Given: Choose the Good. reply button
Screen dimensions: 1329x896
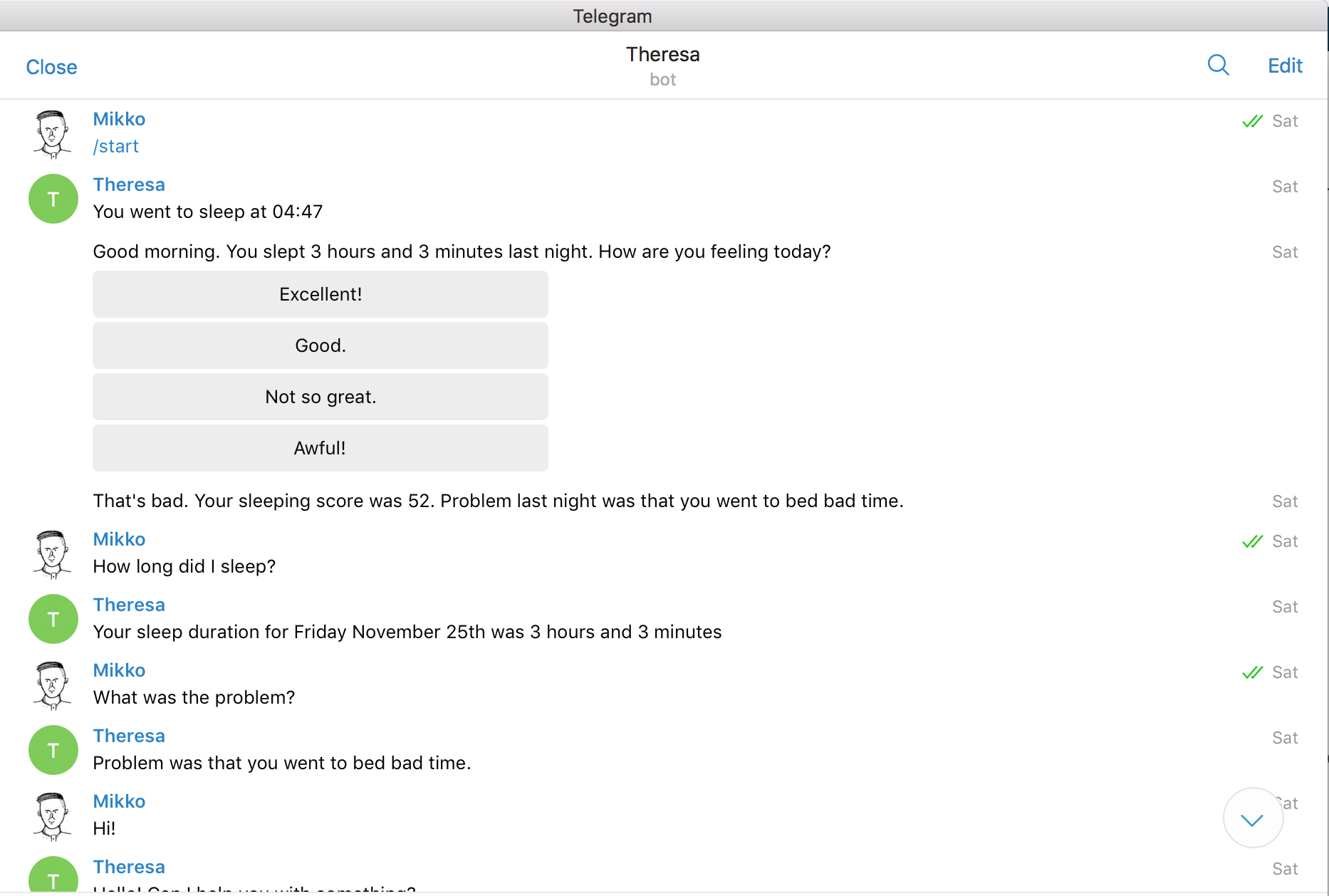Looking at the screenshot, I should pos(320,345).
